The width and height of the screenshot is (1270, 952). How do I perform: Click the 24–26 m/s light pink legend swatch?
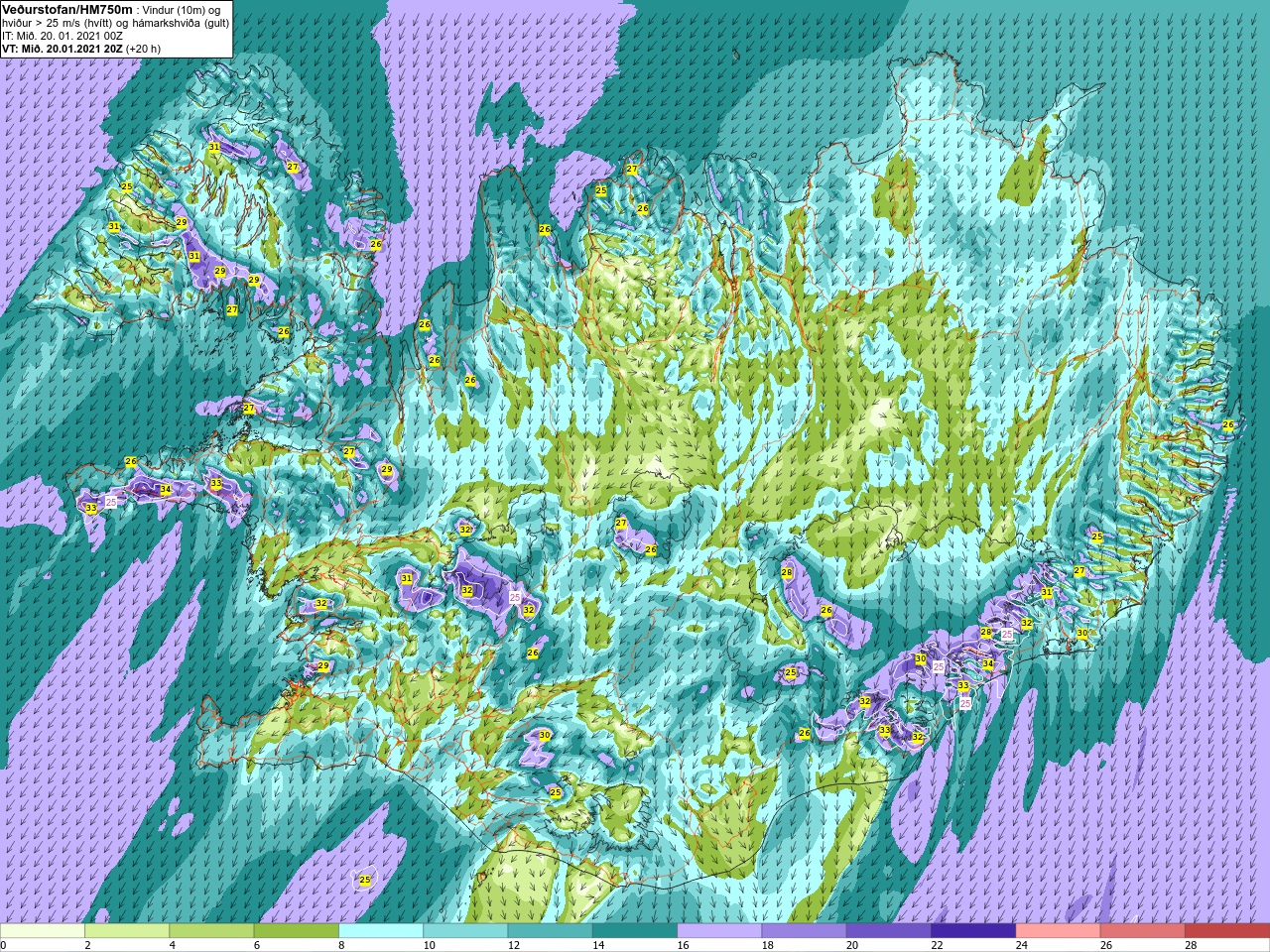1058,931
